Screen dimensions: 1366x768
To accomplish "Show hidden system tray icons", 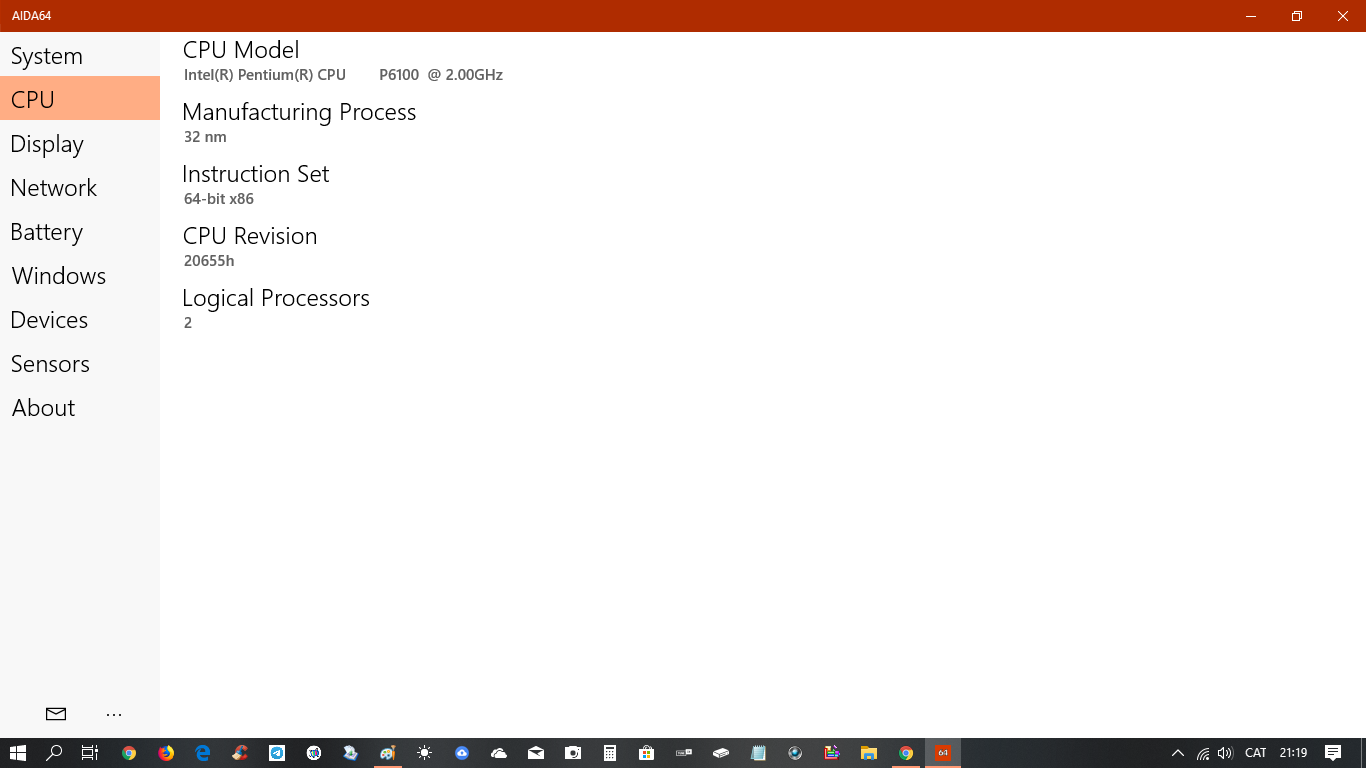I will click(1178, 753).
